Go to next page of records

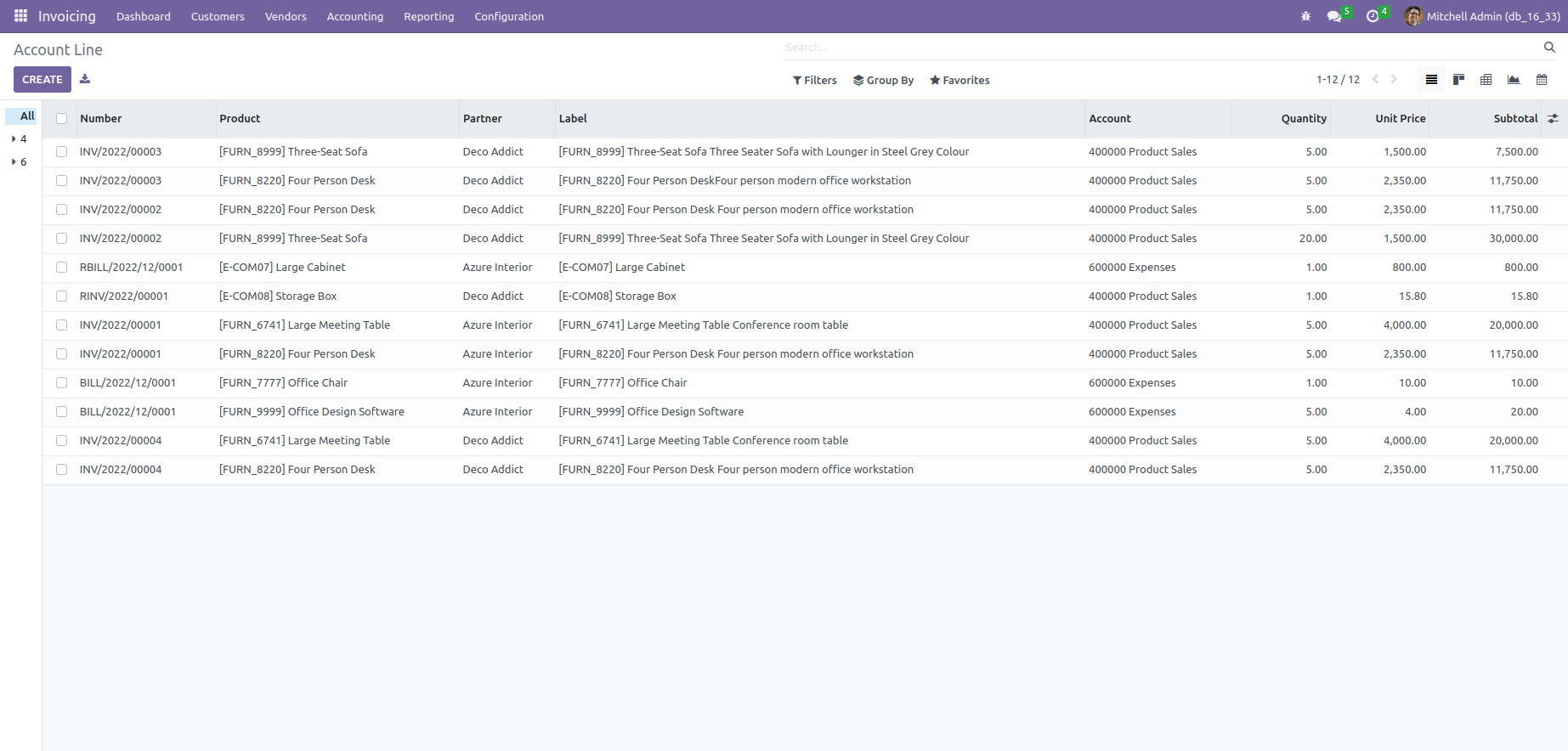pyautogui.click(x=1394, y=79)
